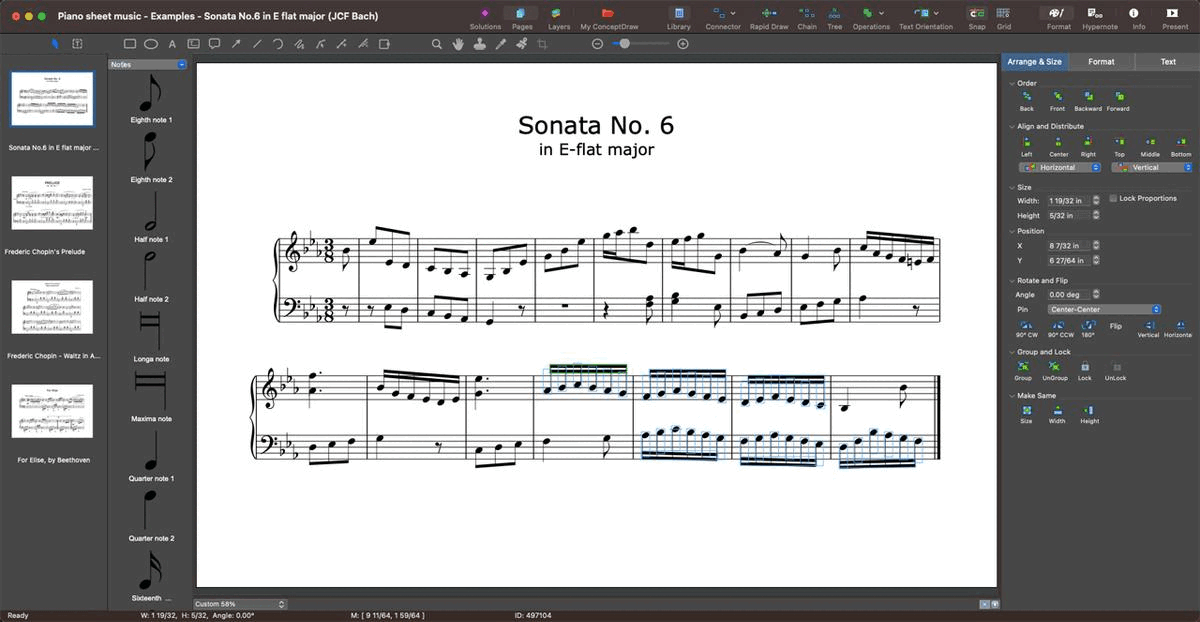Switch to the Text tab
Image resolution: width=1200 pixels, height=622 pixels.
click(x=1167, y=62)
